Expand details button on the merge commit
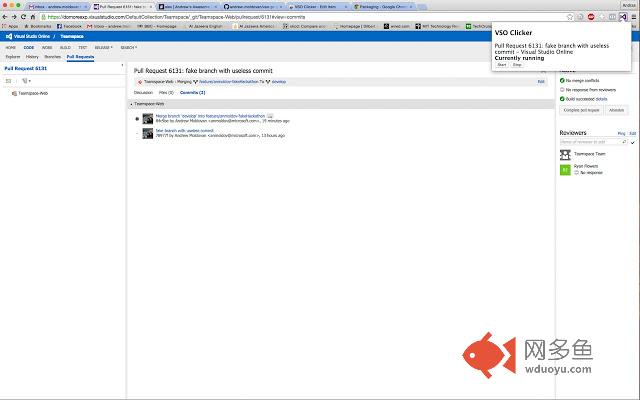 [x=270, y=116]
